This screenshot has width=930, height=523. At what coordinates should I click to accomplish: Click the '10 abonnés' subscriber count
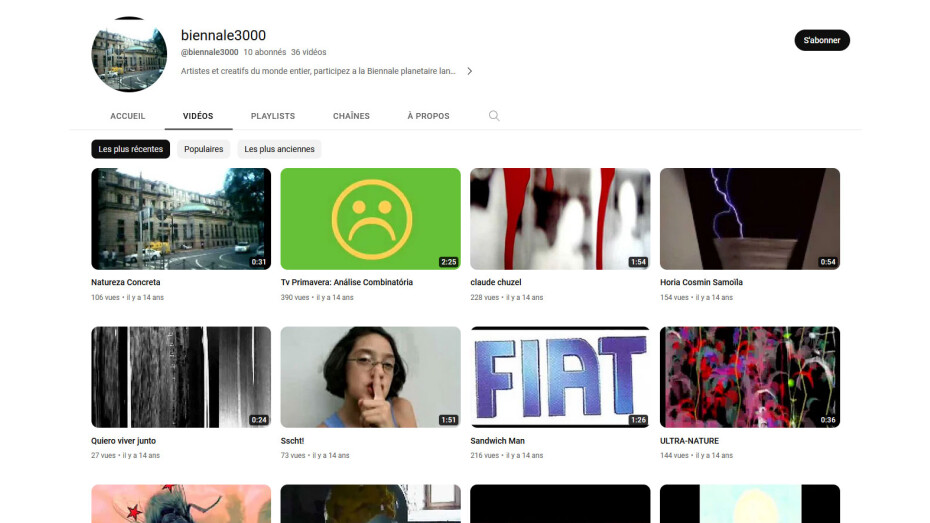[265, 52]
